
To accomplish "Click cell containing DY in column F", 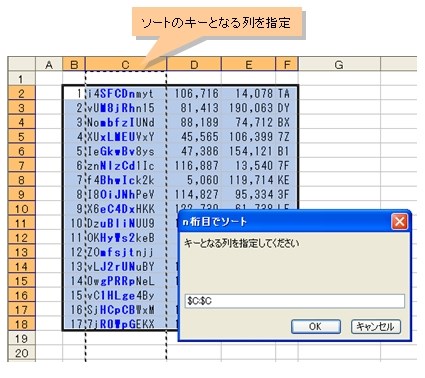I will 287,108.
